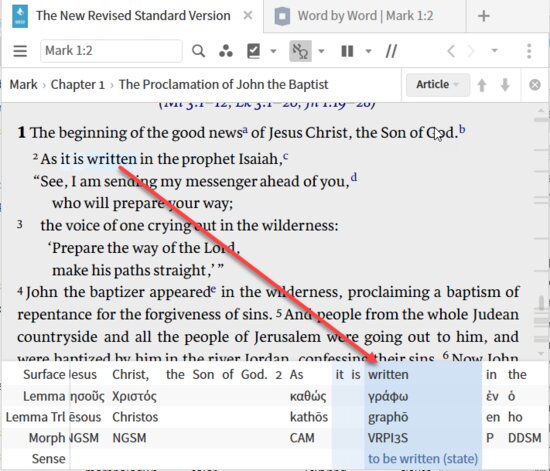Go forward with the right chevron
This screenshot has height=471, width=550.
(471, 51)
